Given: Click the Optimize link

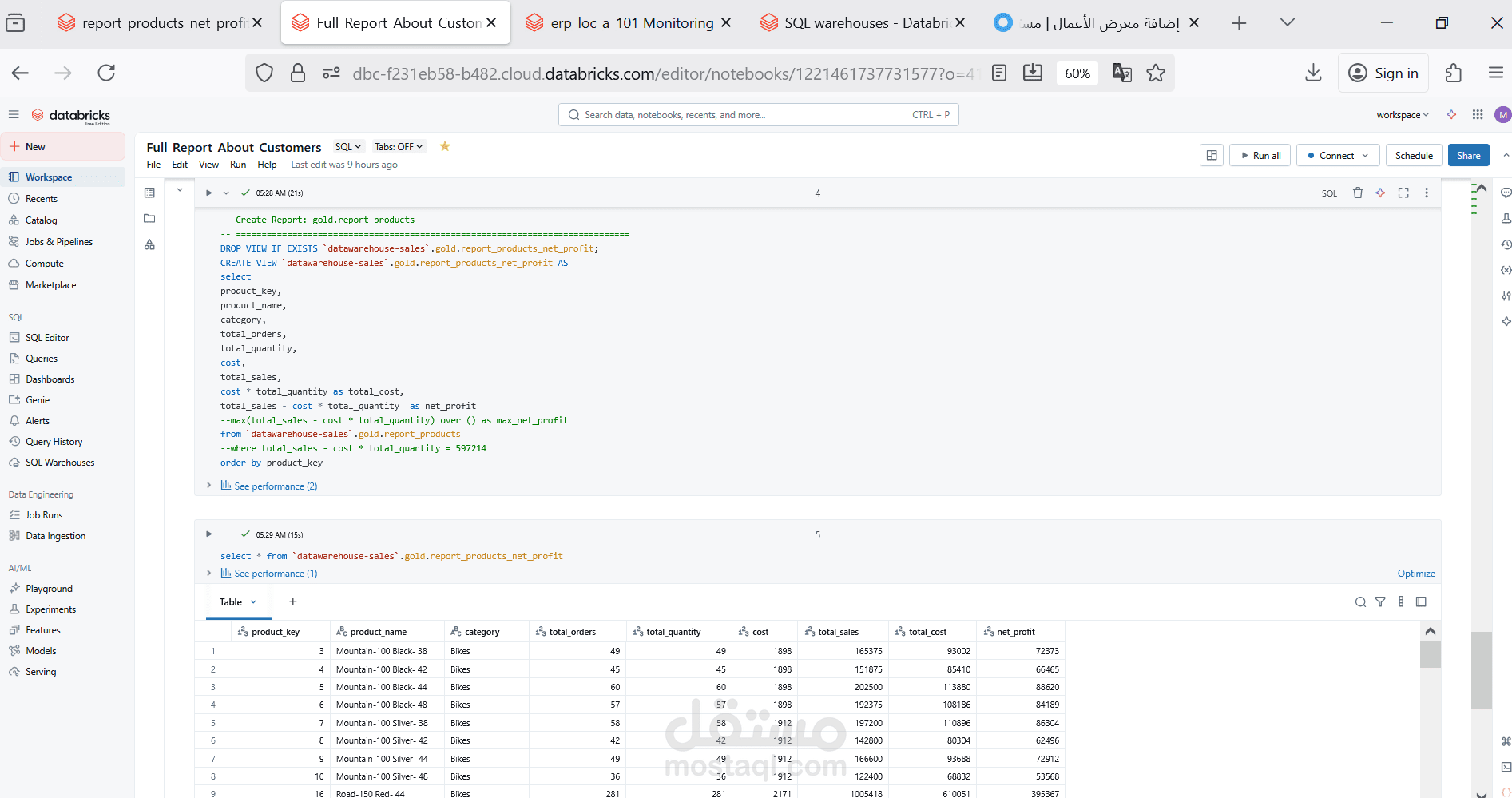Looking at the screenshot, I should [x=1415, y=574].
